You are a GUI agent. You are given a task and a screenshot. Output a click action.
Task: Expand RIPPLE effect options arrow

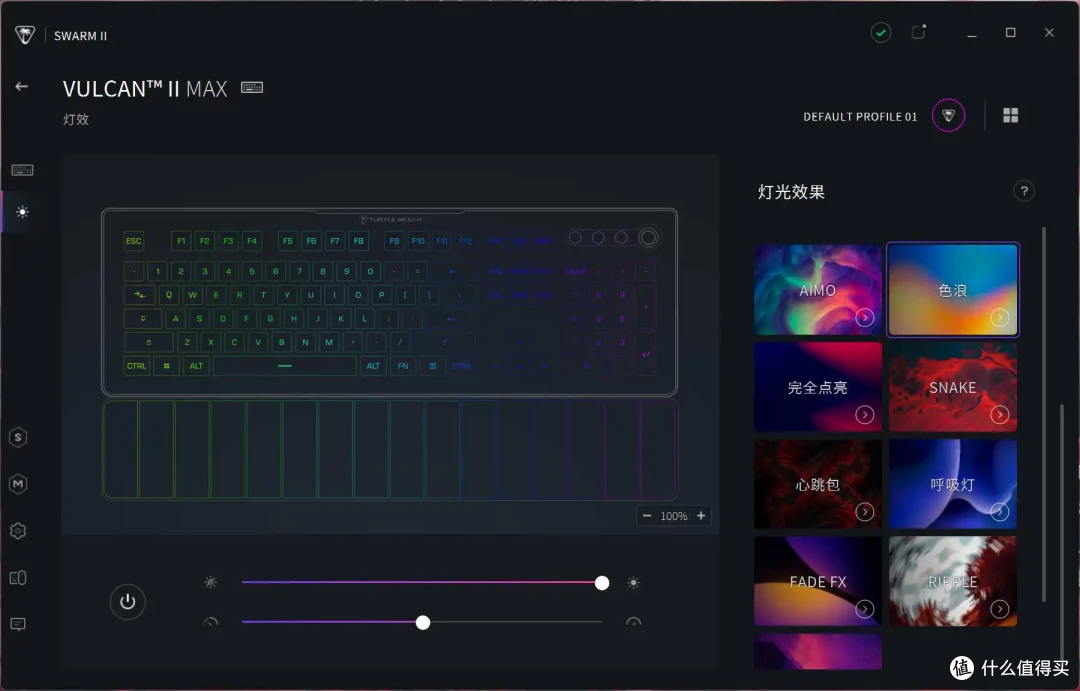coord(999,609)
